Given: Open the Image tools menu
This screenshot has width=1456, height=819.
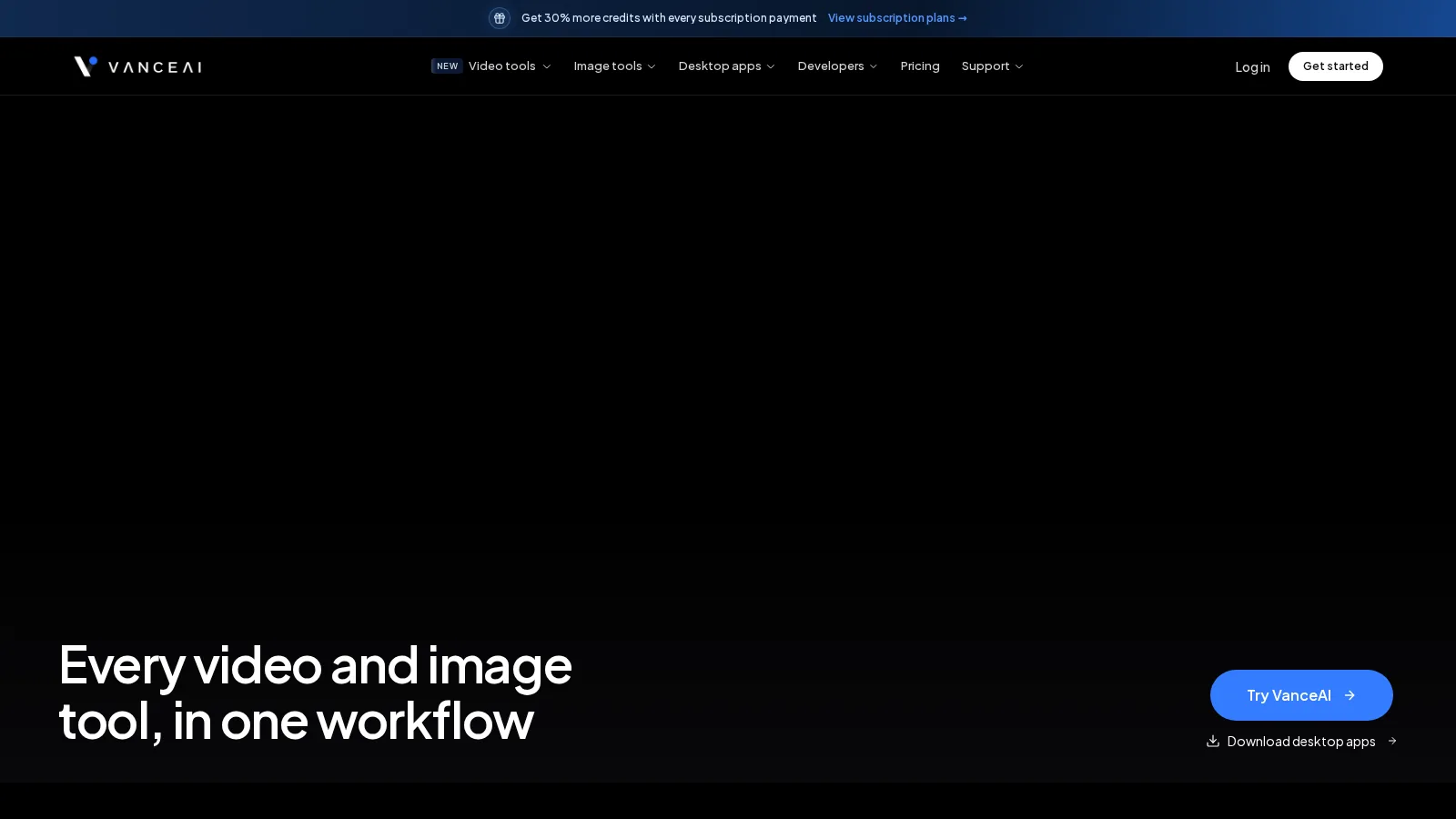Looking at the screenshot, I should (x=608, y=66).
